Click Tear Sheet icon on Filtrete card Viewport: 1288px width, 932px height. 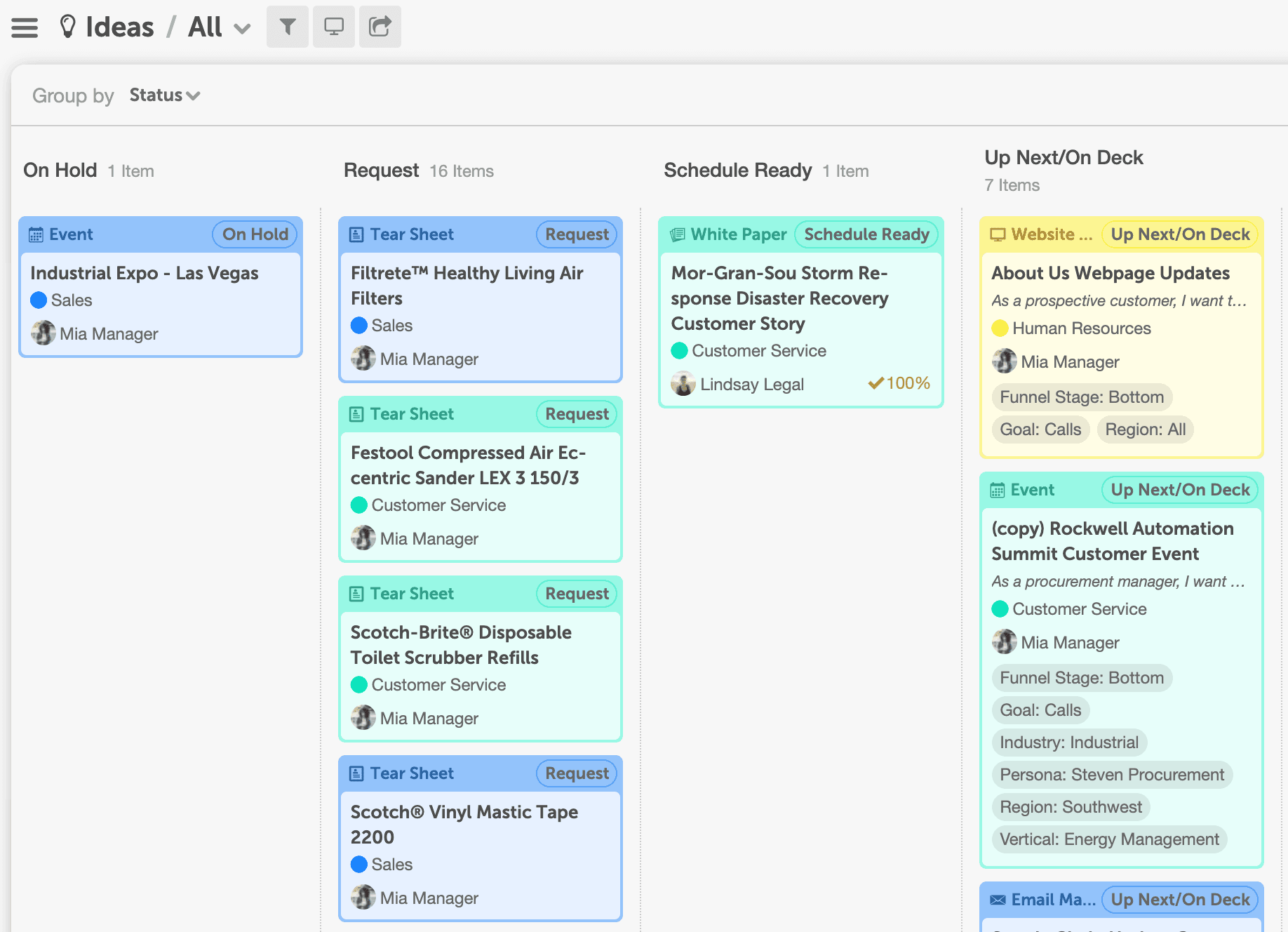click(356, 234)
